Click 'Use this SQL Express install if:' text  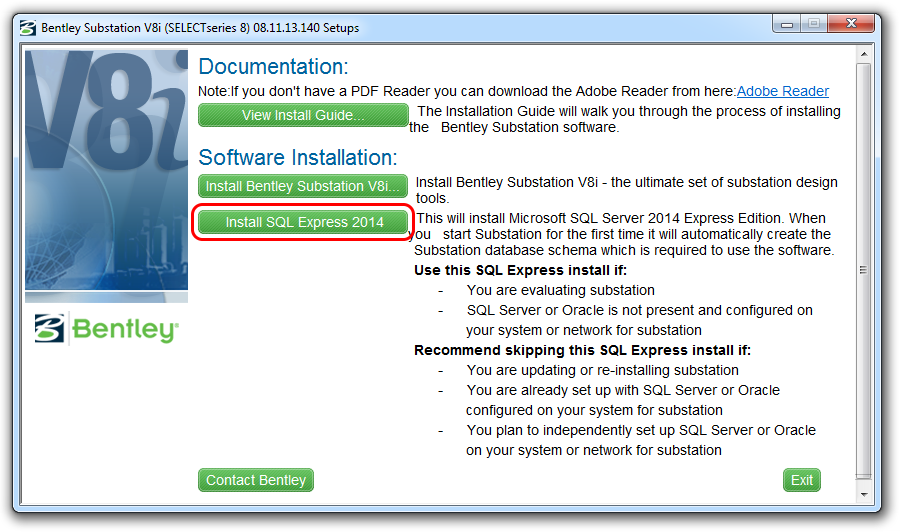click(x=520, y=271)
